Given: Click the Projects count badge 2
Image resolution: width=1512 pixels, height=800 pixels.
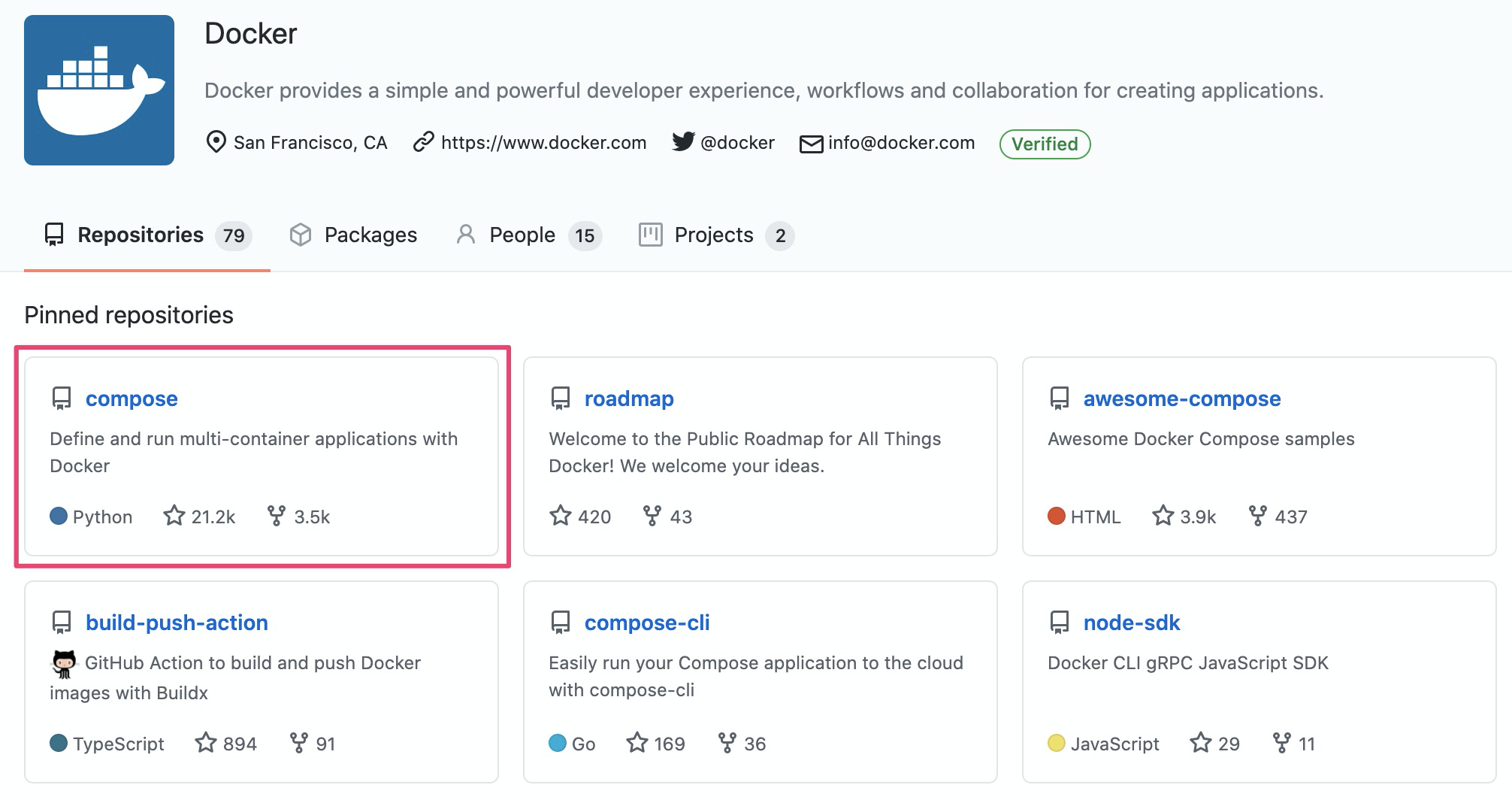Looking at the screenshot, I should [x=780, y=236].
